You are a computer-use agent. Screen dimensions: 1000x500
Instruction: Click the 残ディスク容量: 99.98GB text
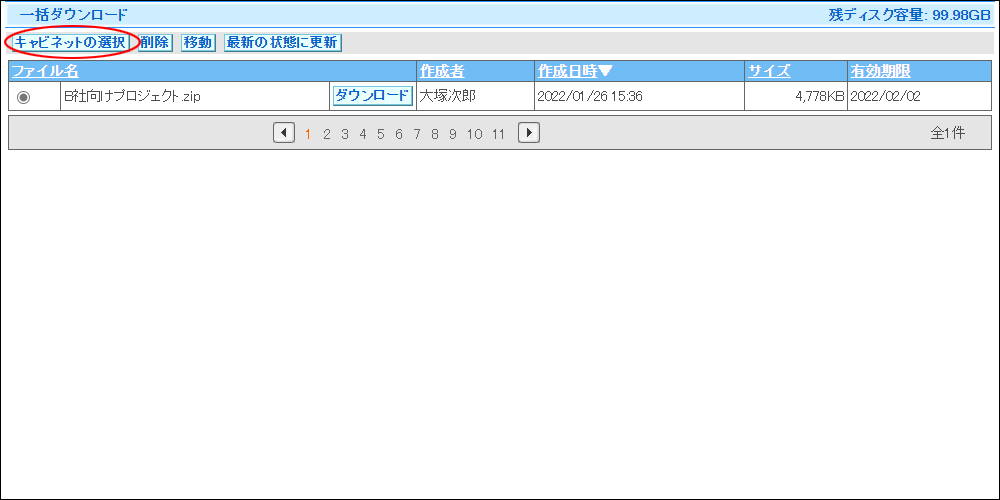(x=909, y=15)
